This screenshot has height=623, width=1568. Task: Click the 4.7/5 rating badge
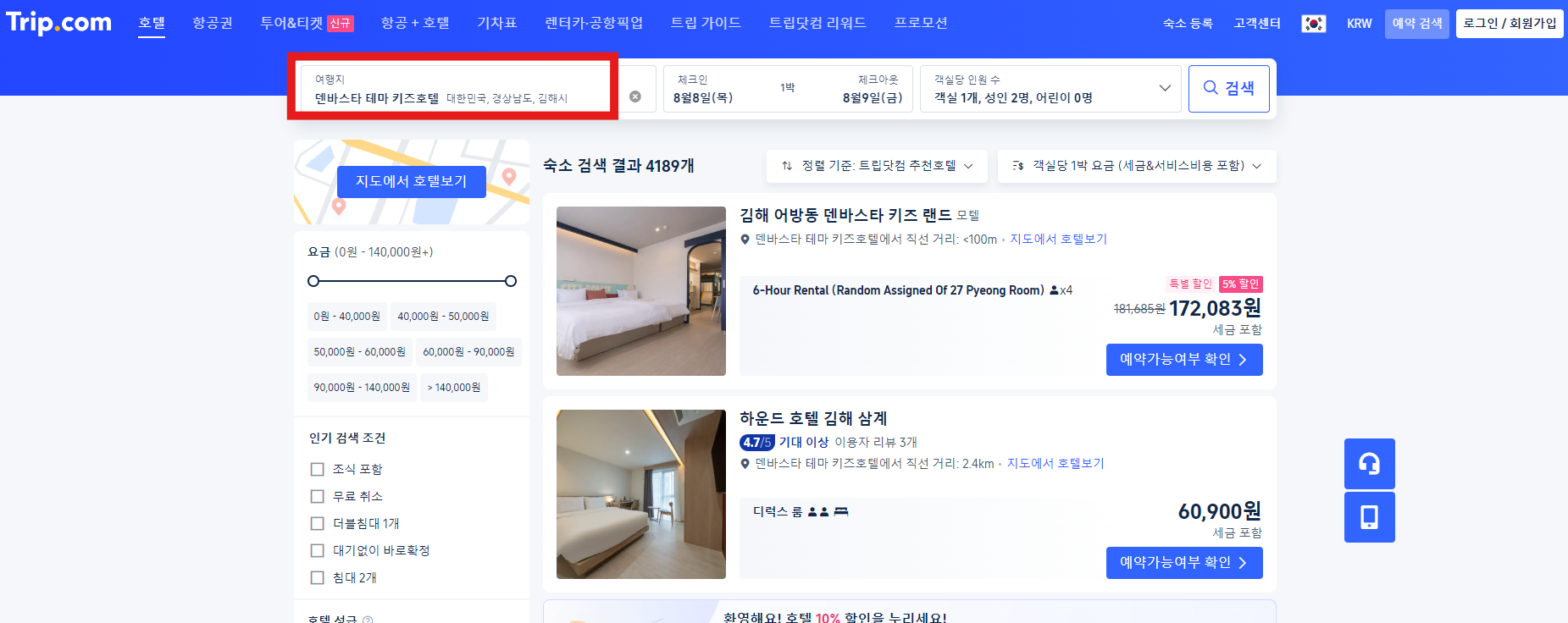[x=756, y=442]
